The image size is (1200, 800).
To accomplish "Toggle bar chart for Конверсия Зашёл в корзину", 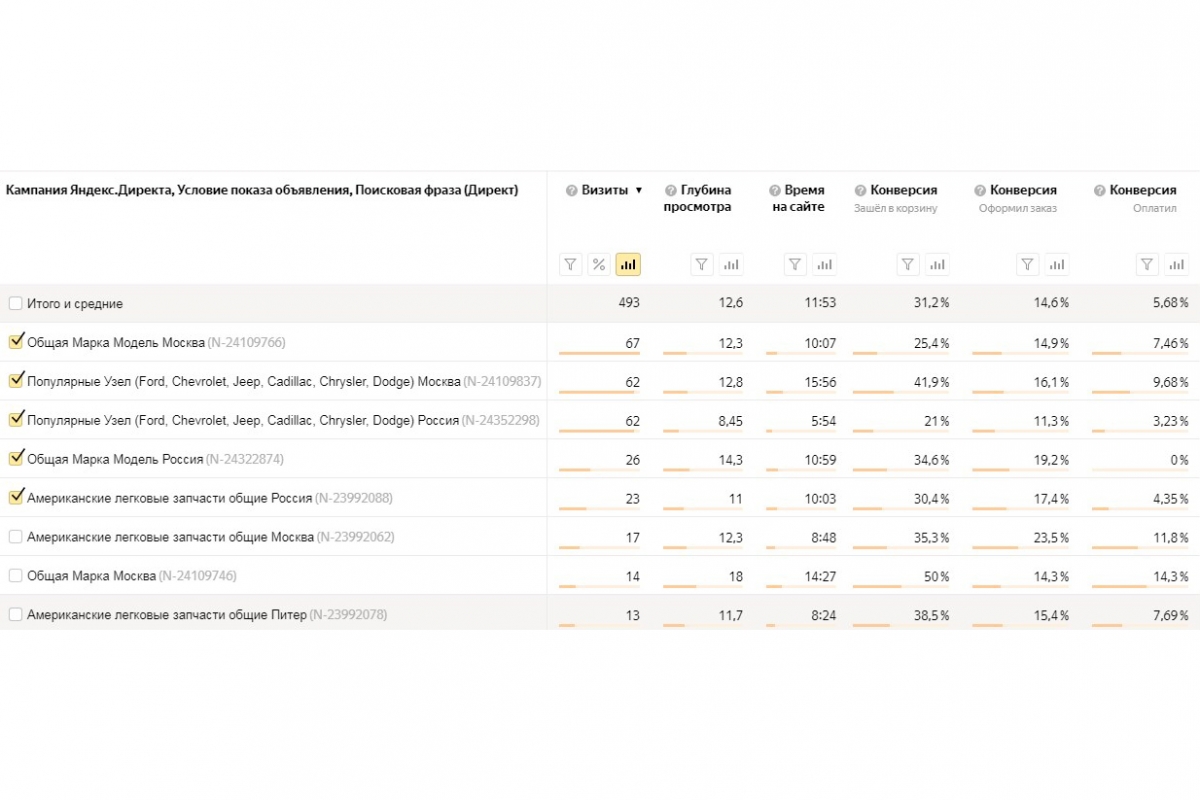I will point(937,265).
